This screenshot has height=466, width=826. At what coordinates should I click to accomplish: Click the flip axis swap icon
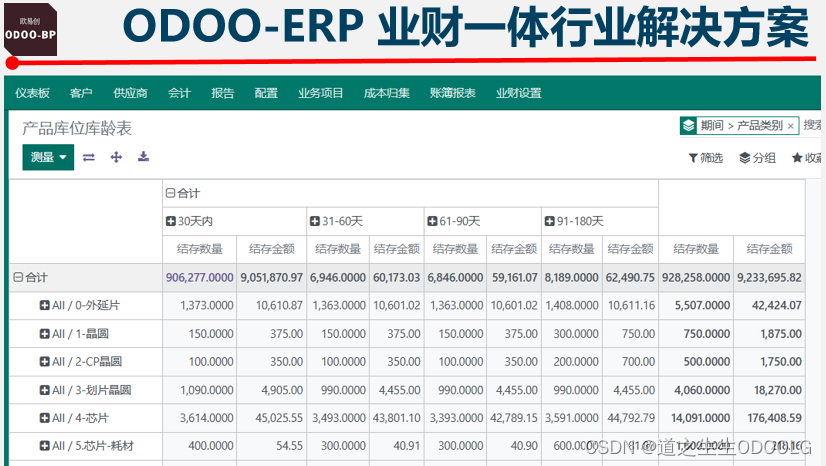pos(89,157)
